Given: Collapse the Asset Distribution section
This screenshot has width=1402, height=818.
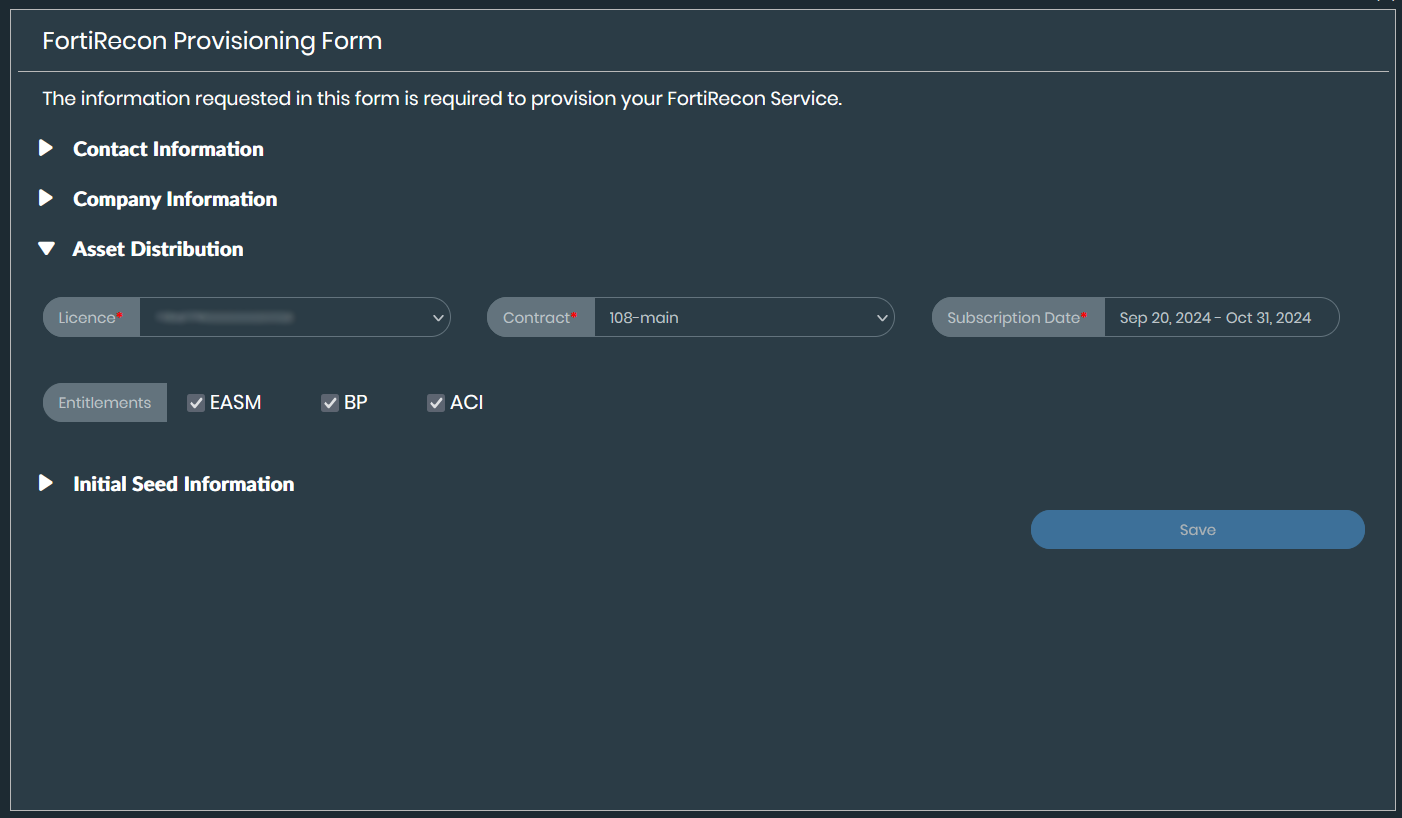Looking at the screenshot, I should click(157, 248).
